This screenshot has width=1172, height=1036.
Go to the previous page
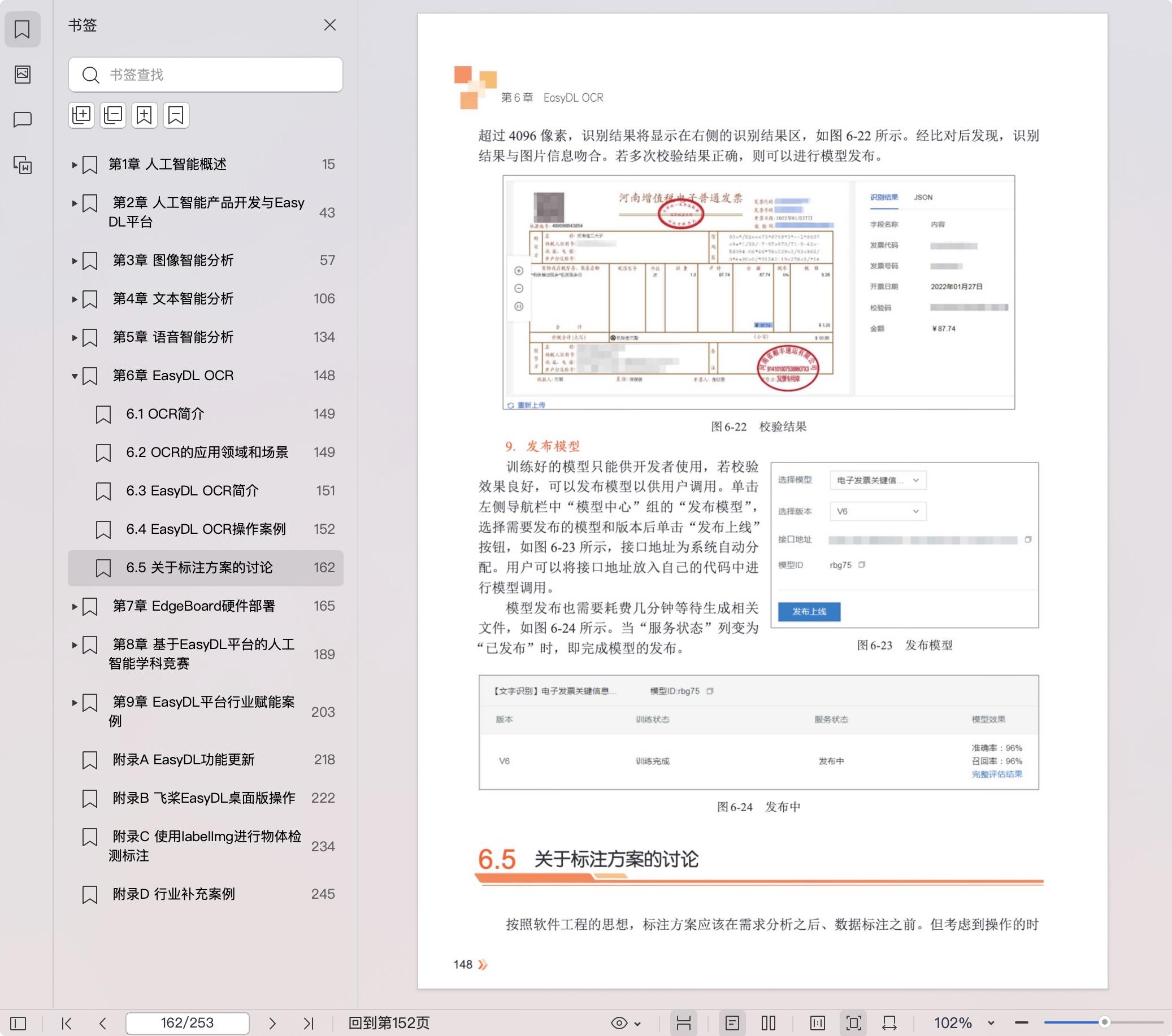103,1023
